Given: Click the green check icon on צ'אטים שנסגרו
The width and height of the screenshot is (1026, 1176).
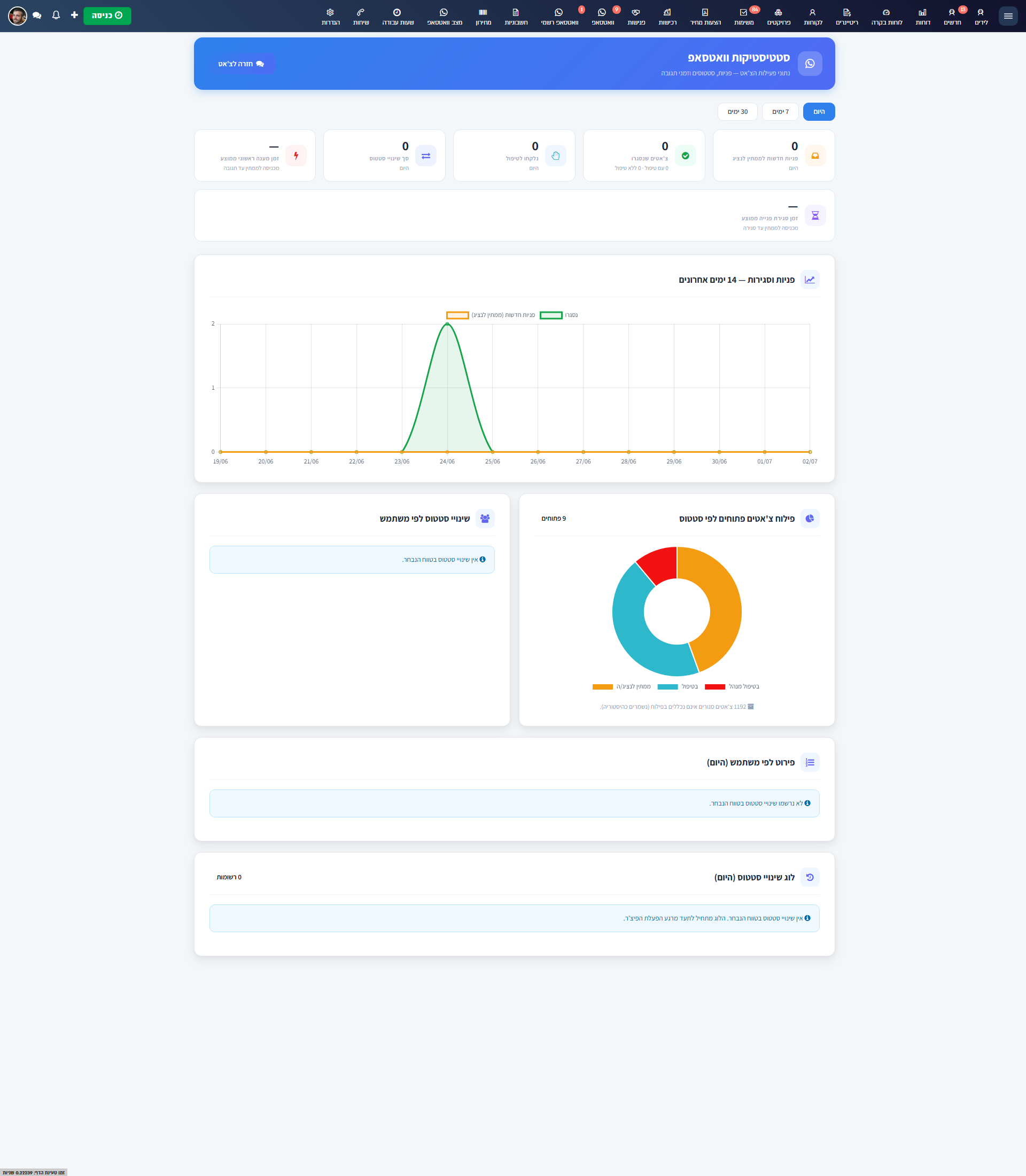Looking at the screenshot, I should click(685, 155).
